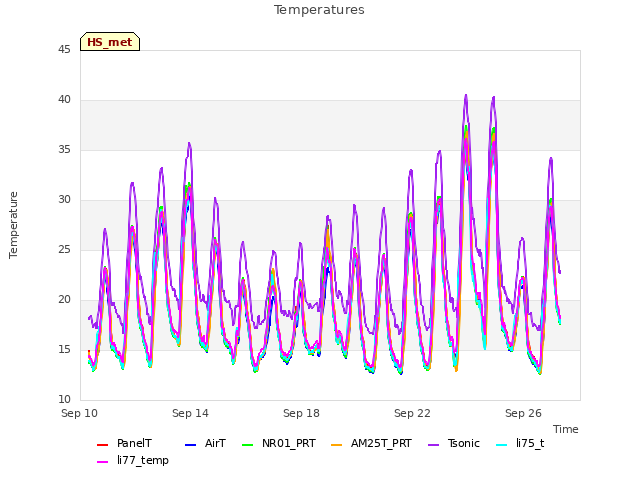
Task: Click the green NR01_PRT legend color marker
Action: [x=248, y=444]
